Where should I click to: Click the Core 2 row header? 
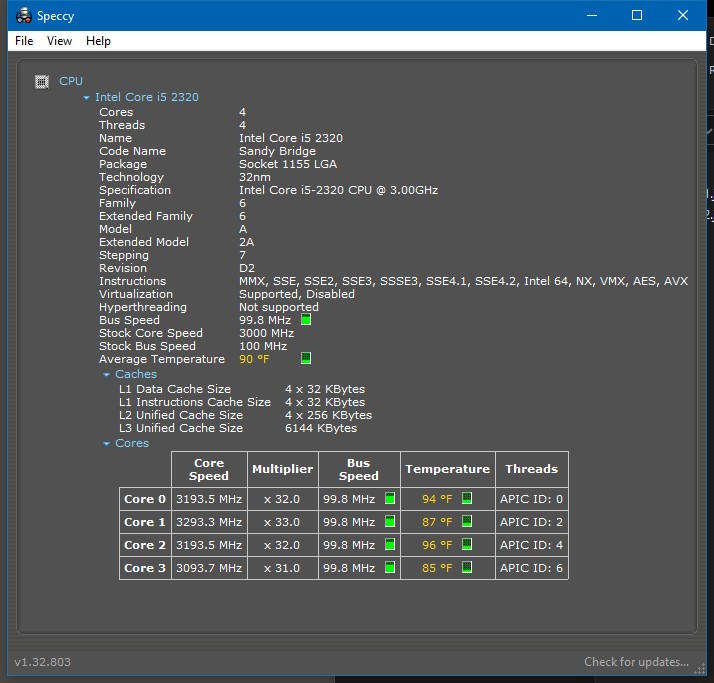[x=145, y=545]
